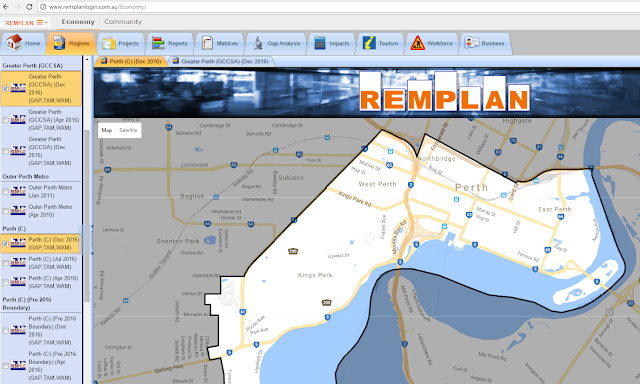Reload the page with refresh icon
Screen dimensions: 640x384
point(29,7)
